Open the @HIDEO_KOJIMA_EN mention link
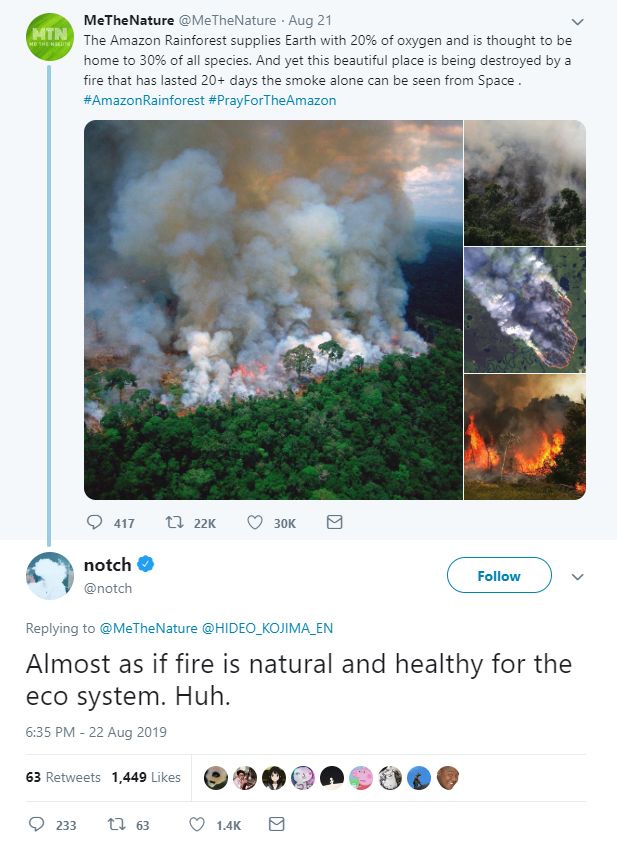Image resolution: width=617 pixels, height=852 pixels. click(x=267, y=628)
